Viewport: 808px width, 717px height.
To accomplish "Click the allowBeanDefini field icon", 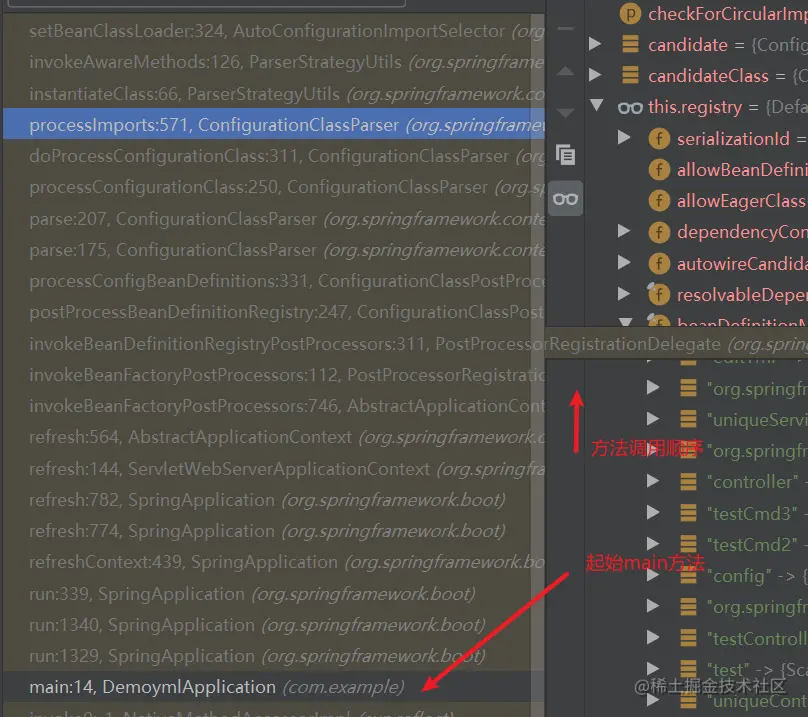I will (x=659, y=170).
